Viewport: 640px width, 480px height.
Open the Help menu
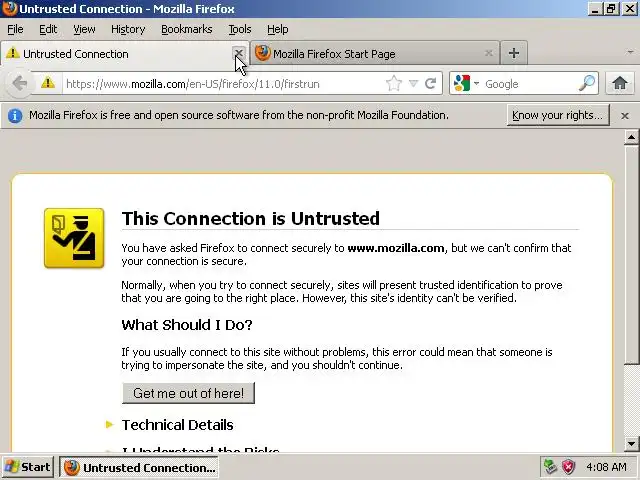tap(278, 29)
